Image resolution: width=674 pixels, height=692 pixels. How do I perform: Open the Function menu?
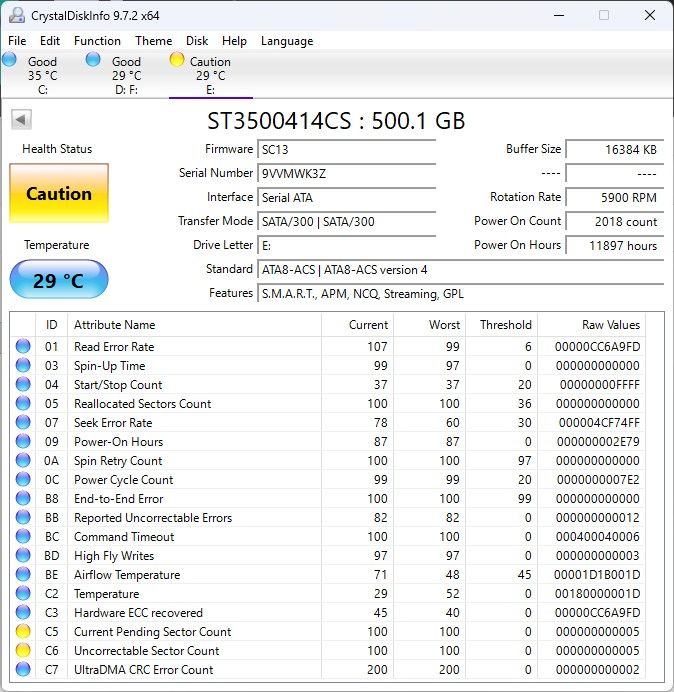(97, 41)
